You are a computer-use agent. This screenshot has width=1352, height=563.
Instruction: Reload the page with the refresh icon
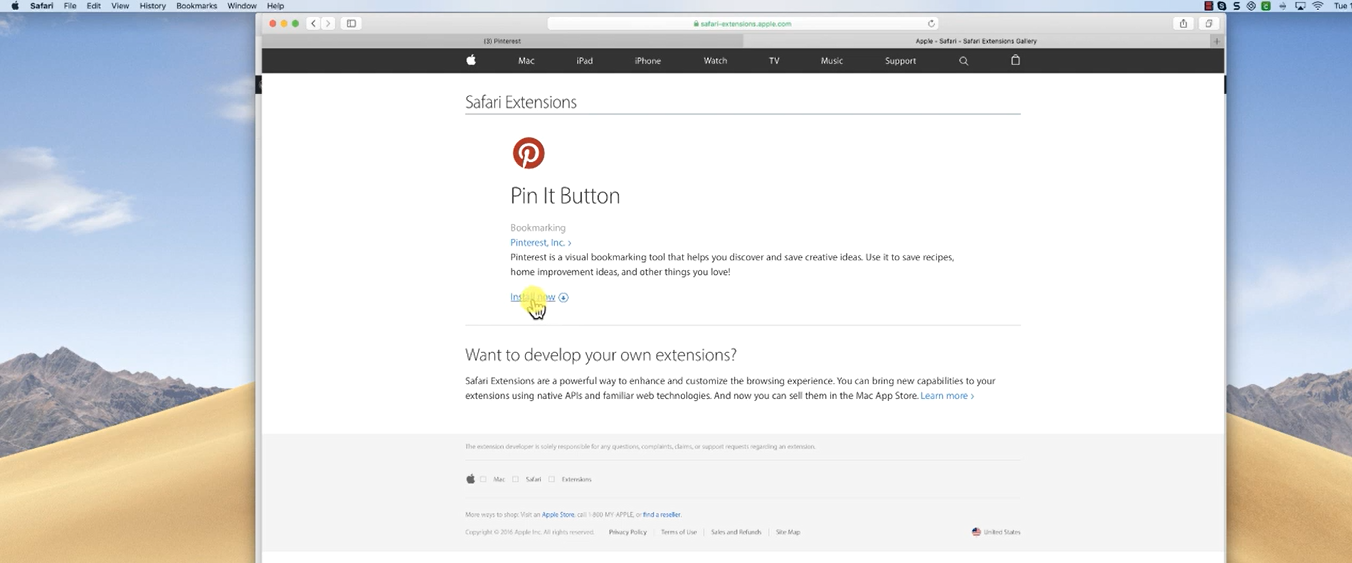[x=931, y=23]
